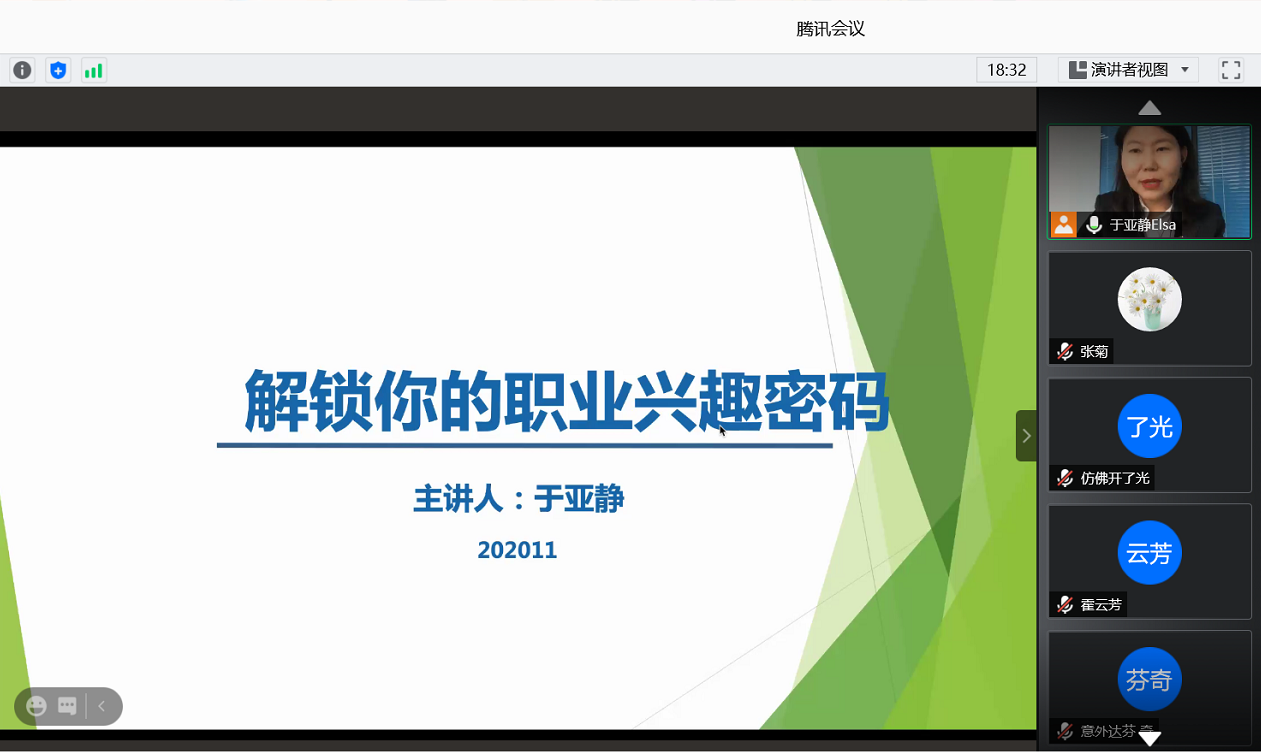Click the orange host icon on 于亚静Elsa's tile
This screenshot has width=1261, height=752.
pos(1064,225)
